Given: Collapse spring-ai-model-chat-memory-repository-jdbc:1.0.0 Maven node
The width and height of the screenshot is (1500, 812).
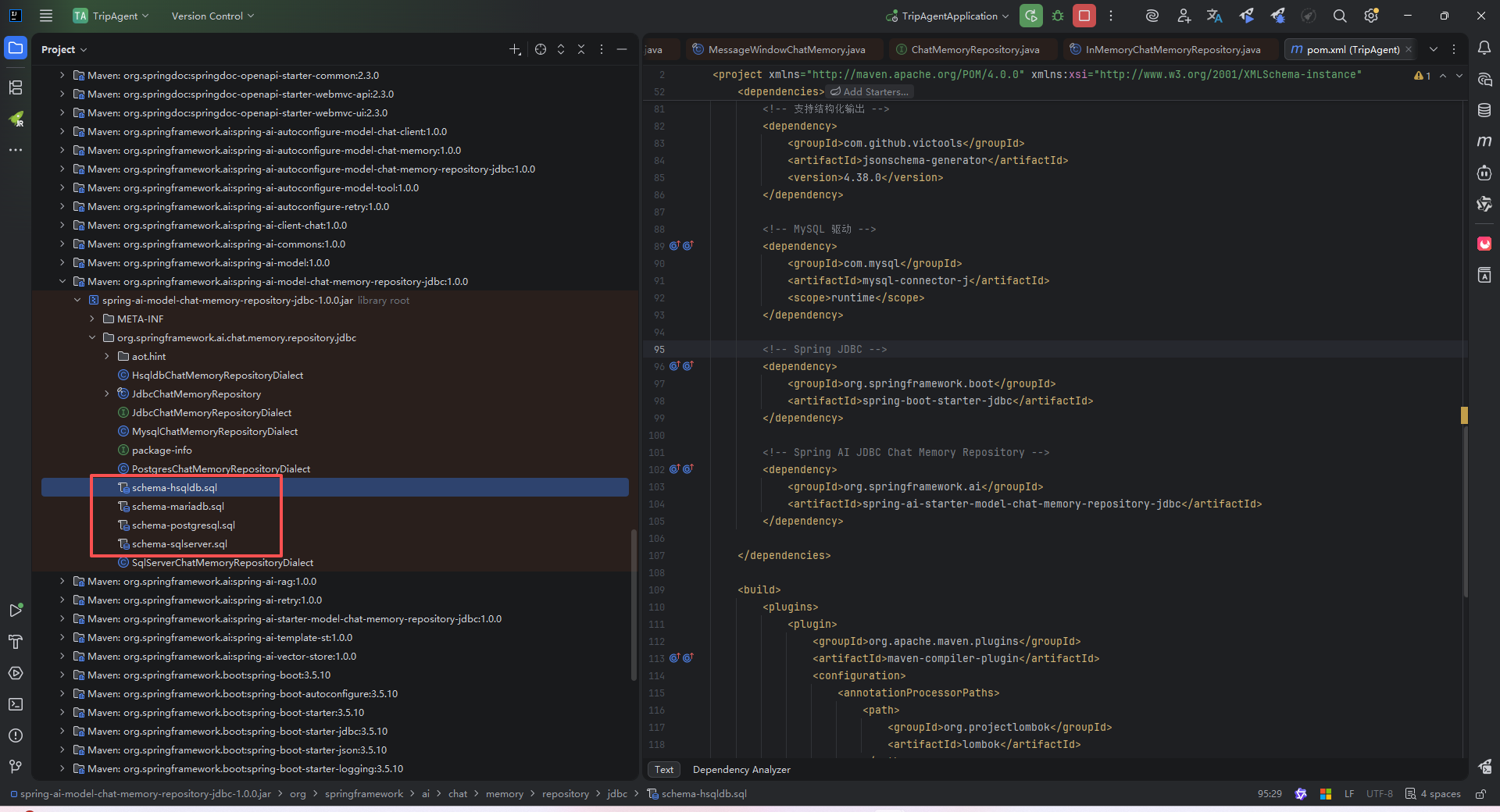Looking at the screenshot, I should pos(62,282).
